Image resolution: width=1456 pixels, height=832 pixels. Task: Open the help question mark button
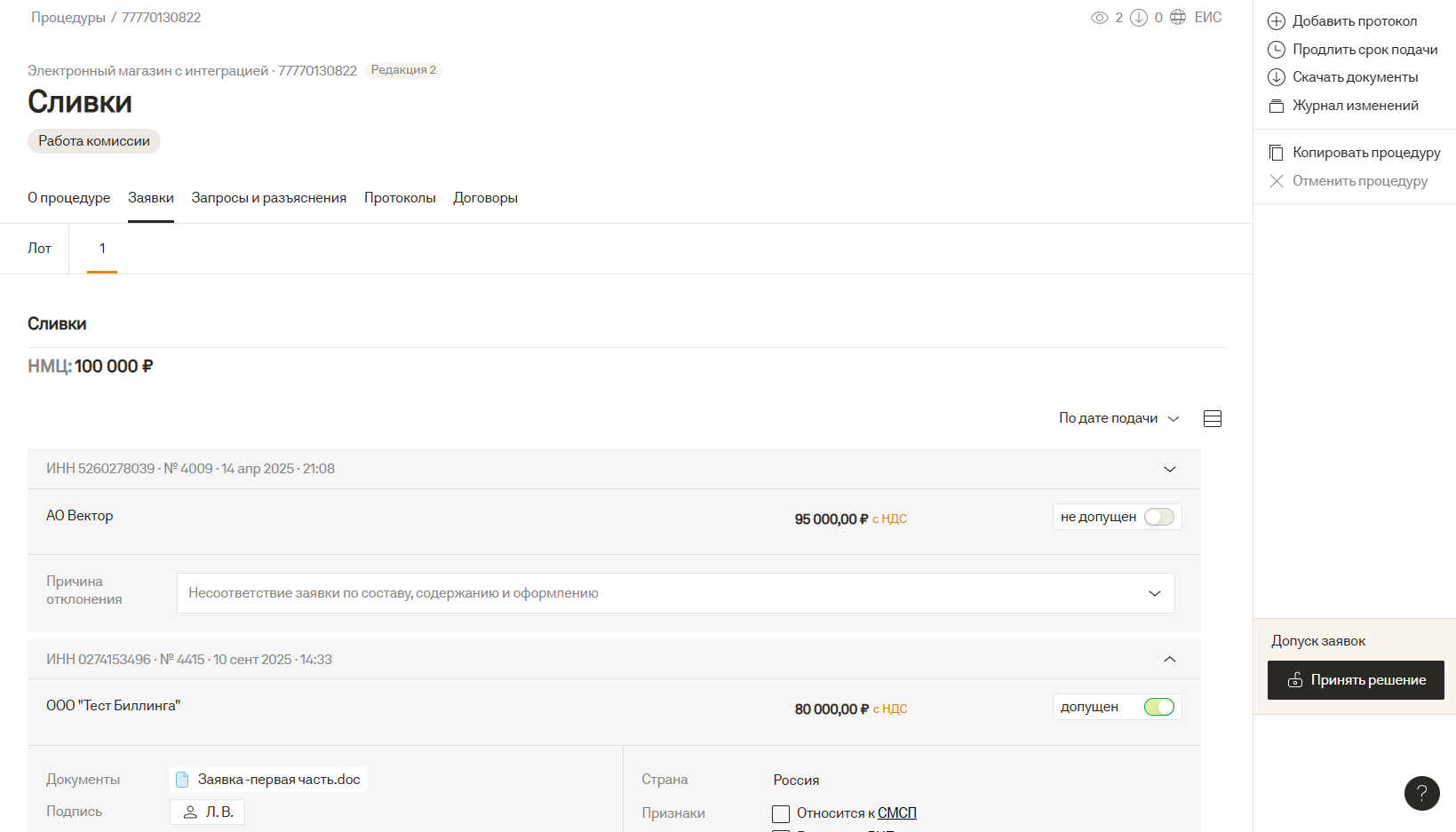[1421, 793]
